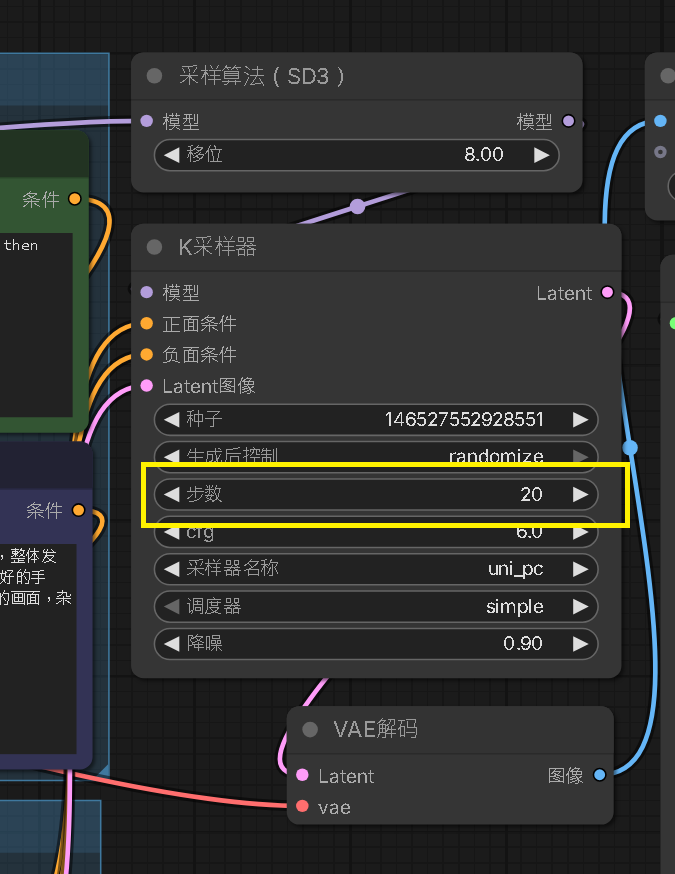Viewport: 675px width, 874px height.
Task: Click the blue input socket on right node
Action: (x=661, y=121)
